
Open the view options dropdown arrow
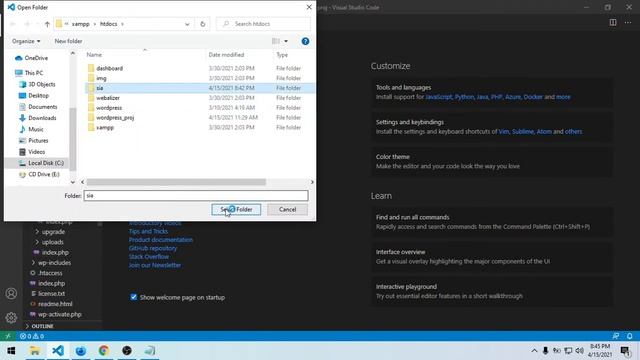[x=286, y=41]
